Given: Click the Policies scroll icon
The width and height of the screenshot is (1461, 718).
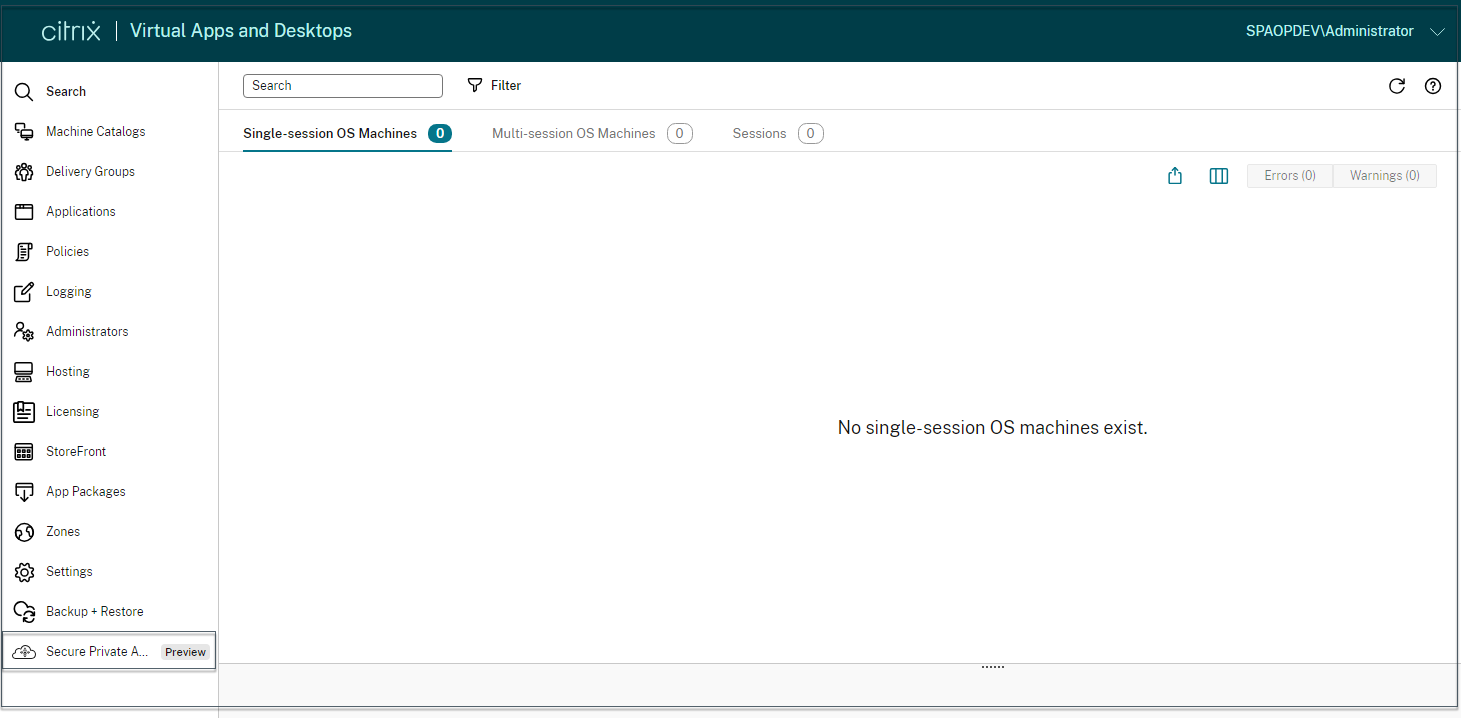Looking at the screenshot, I should (x=24, y=252).
